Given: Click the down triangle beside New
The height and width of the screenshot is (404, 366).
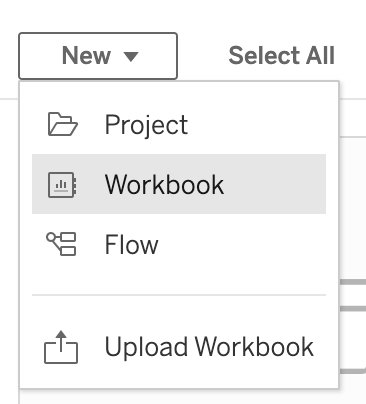Looking at the screenshot, I should (131, 56).
